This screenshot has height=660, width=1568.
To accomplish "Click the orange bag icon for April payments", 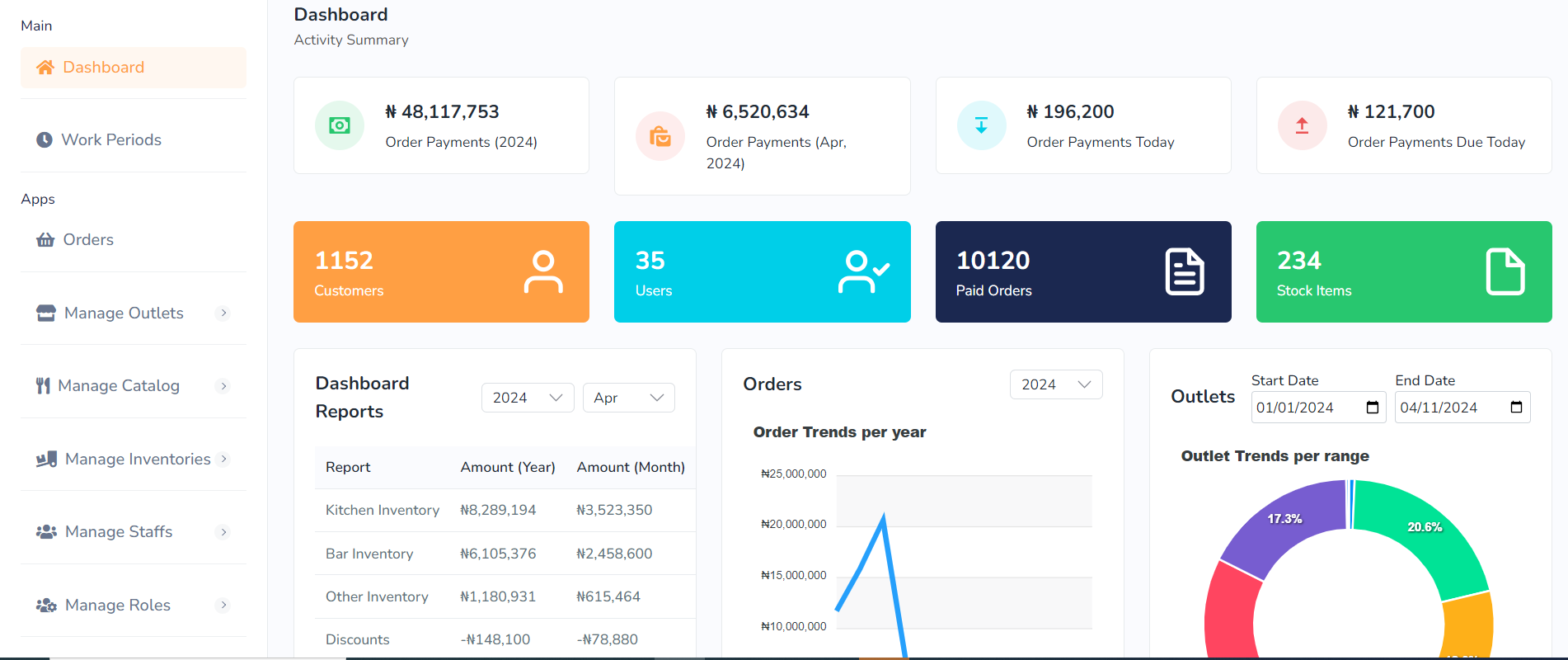I will click(660, 136).
